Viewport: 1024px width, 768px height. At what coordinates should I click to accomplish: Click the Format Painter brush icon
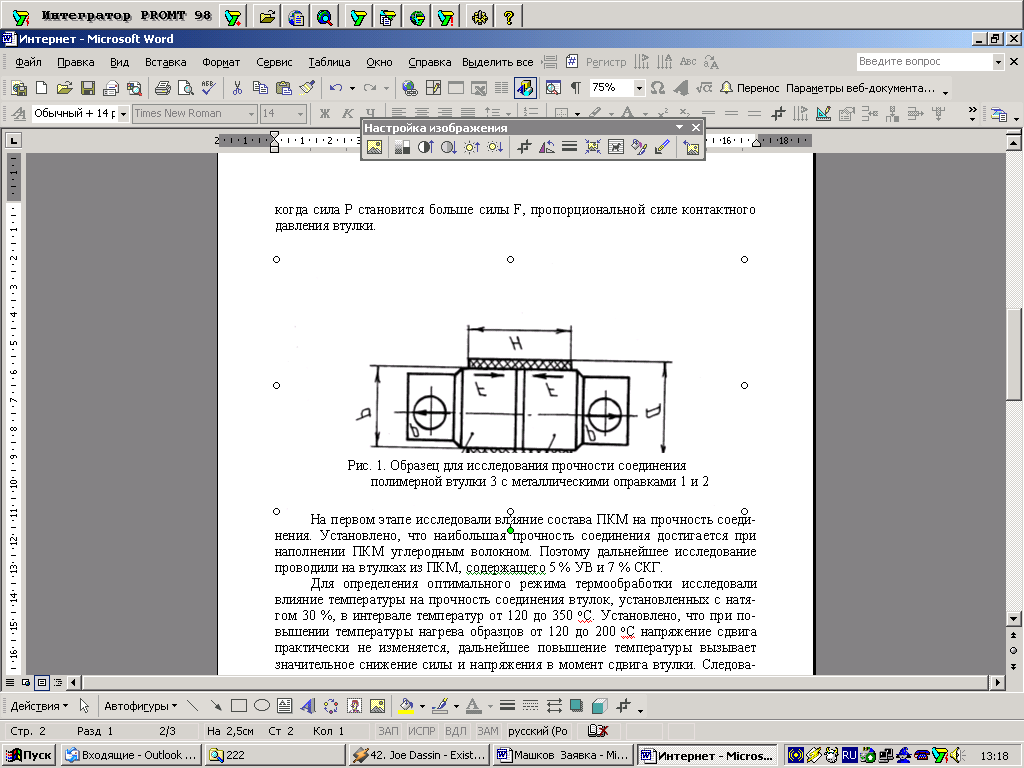307,88
